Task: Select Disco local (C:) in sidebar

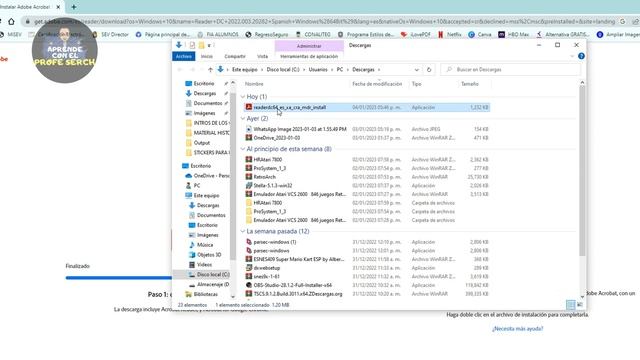Action: [209, 275]
